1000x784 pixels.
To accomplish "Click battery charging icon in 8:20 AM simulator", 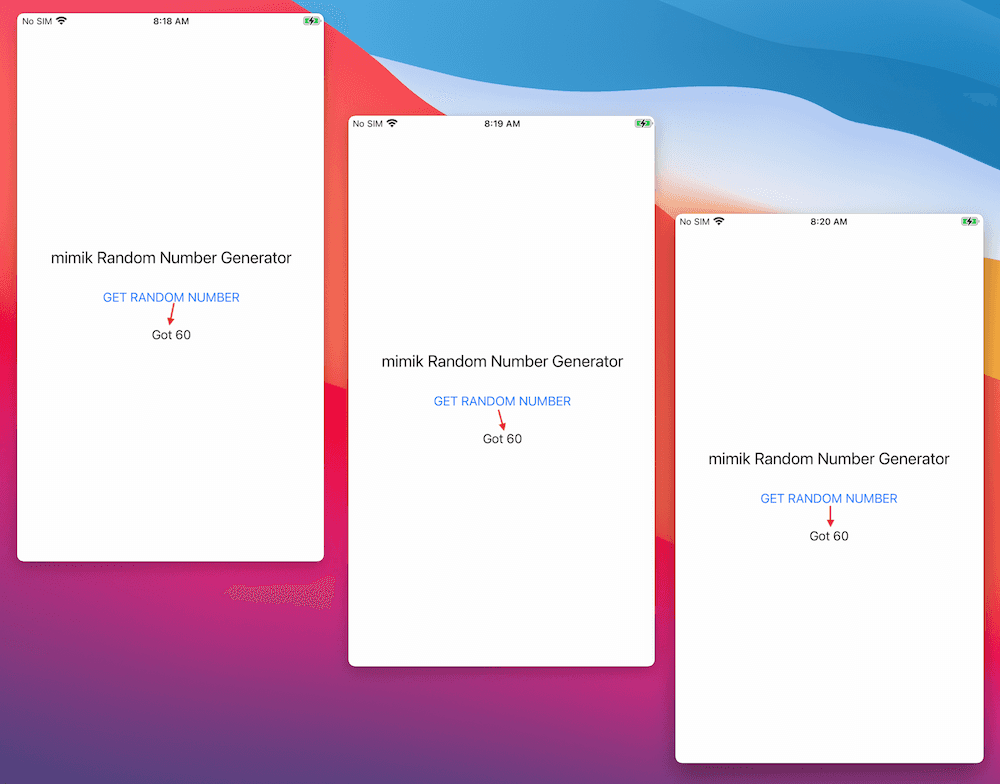I will click(969, 221).
